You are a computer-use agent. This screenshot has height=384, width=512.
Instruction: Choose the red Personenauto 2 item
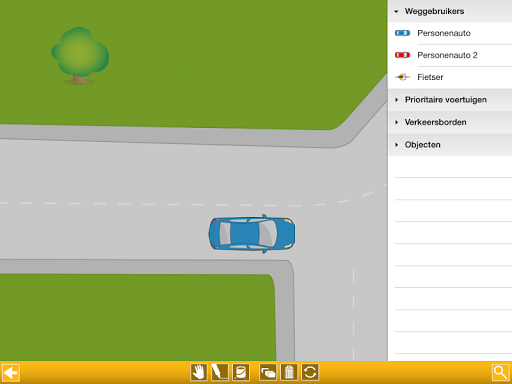click(x=450, y=55)
